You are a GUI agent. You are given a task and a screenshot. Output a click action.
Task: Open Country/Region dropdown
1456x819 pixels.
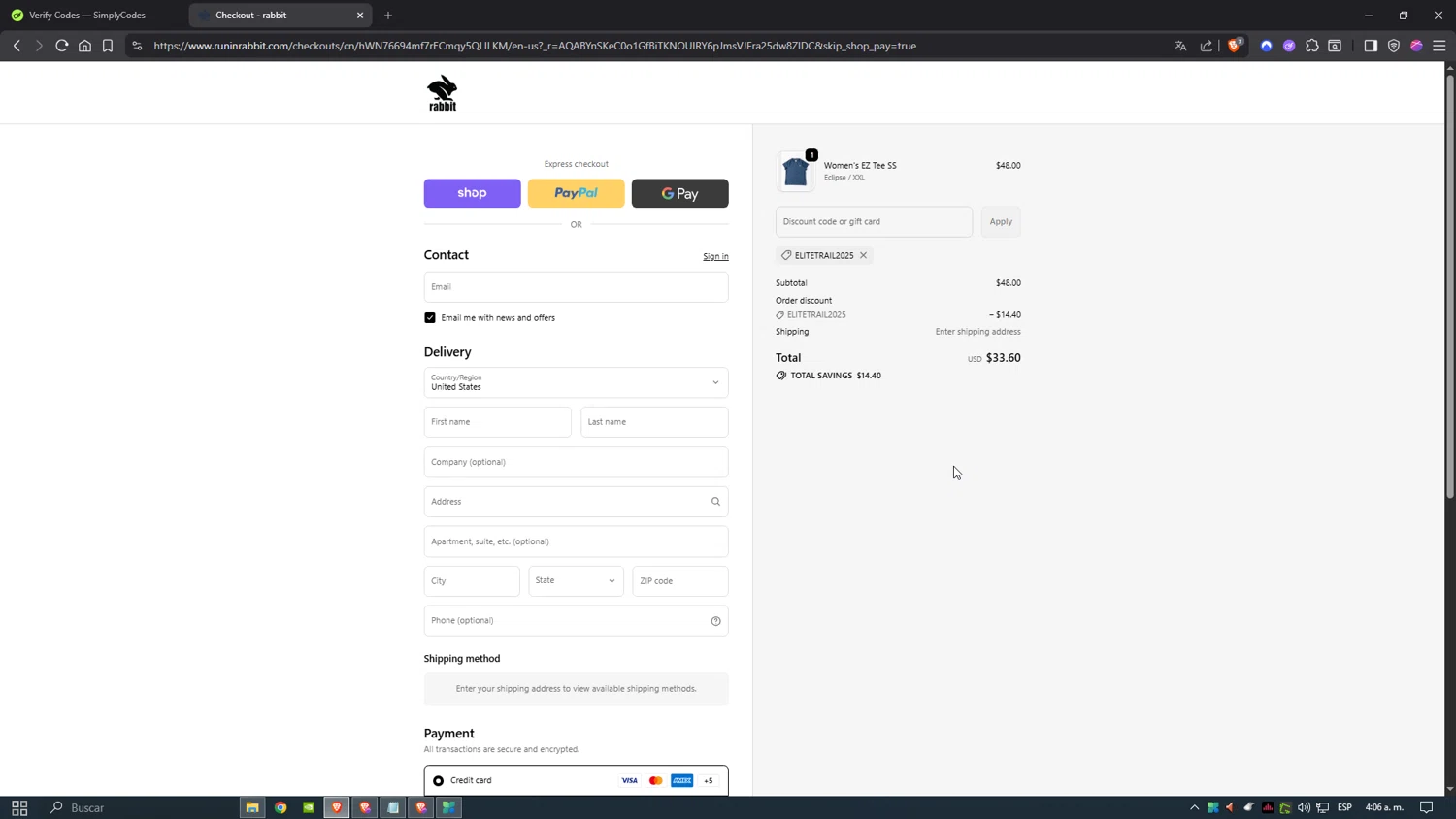pyautogui.click(x=576, y=382)
